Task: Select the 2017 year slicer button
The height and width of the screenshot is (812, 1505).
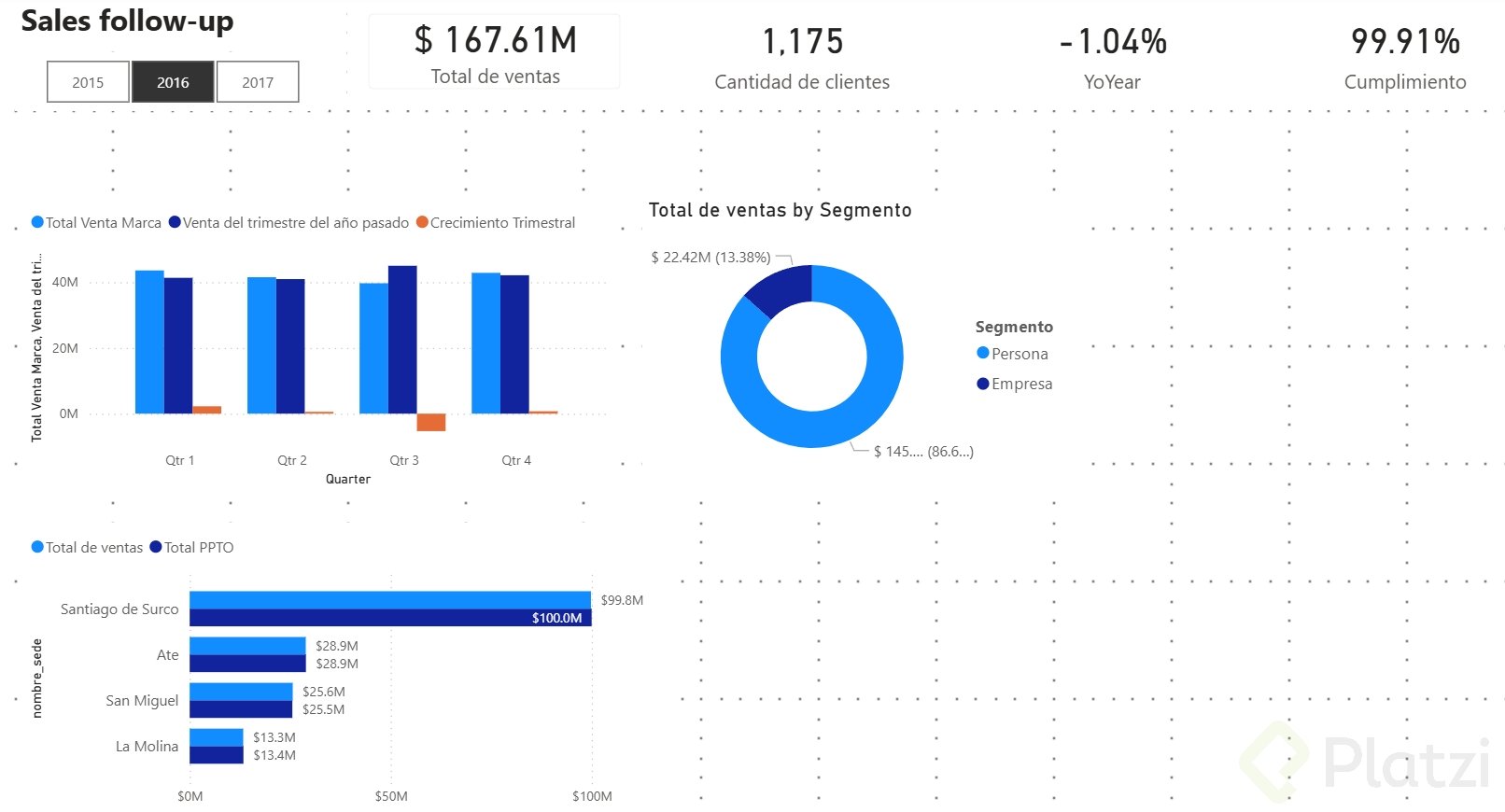Action: tap(258, 82)
